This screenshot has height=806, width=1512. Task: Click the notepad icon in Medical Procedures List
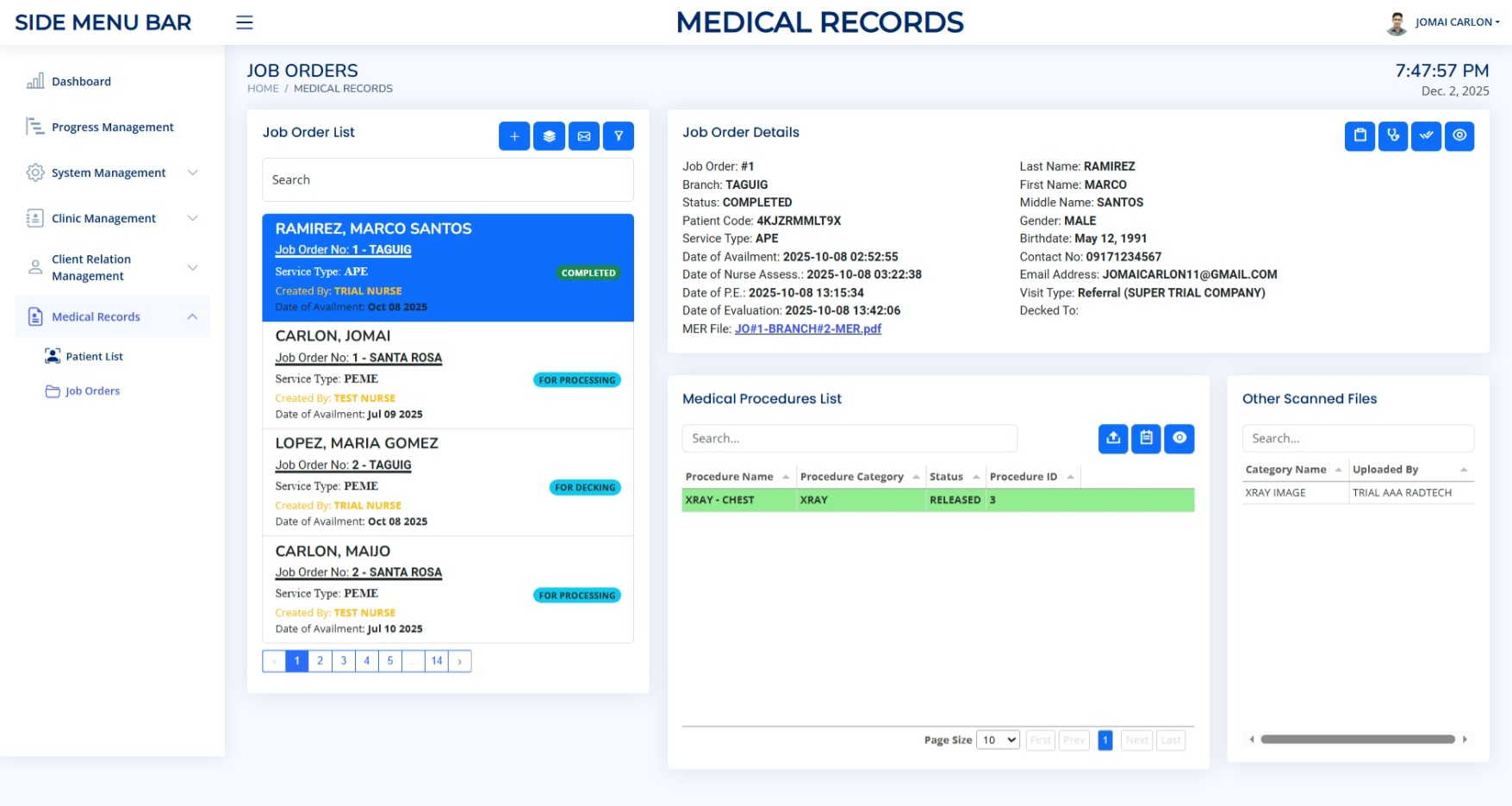pyautogui.click(x=1146, y=438)
